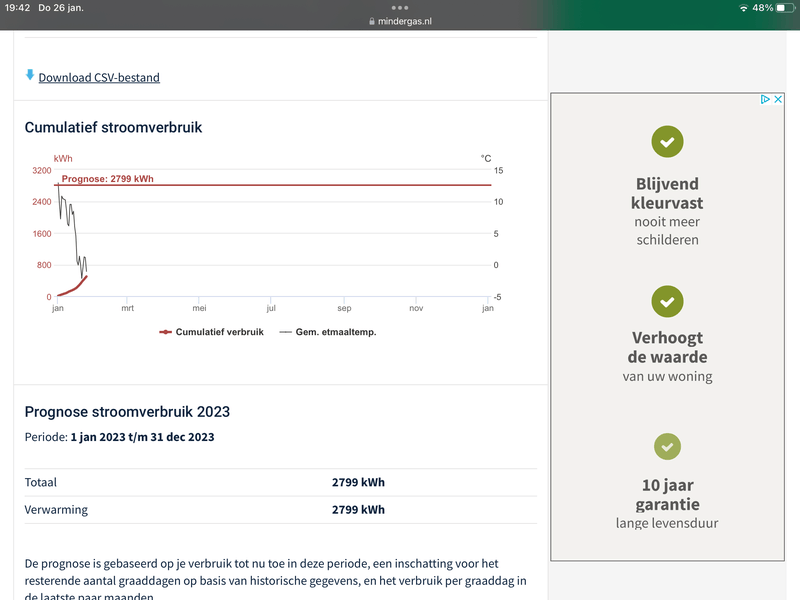Click the Verhoogt de waarde checkmark icon

coord(667,302)
